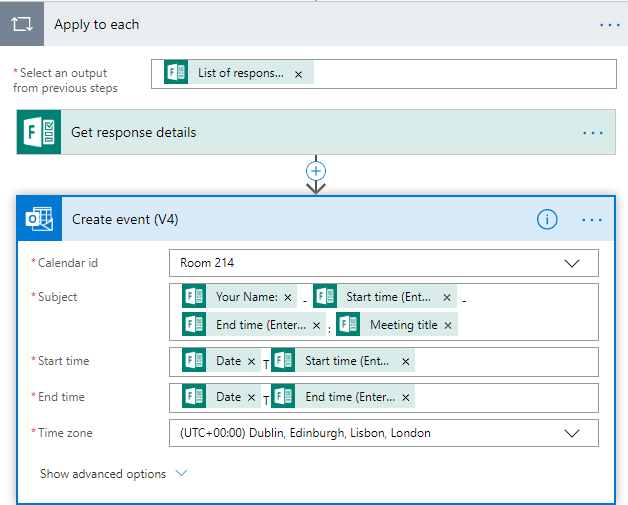Image resolution: width=628 pixels, height=505 pixels.
Task: Click empty area of End time input
Action: [x=505, y=398]
